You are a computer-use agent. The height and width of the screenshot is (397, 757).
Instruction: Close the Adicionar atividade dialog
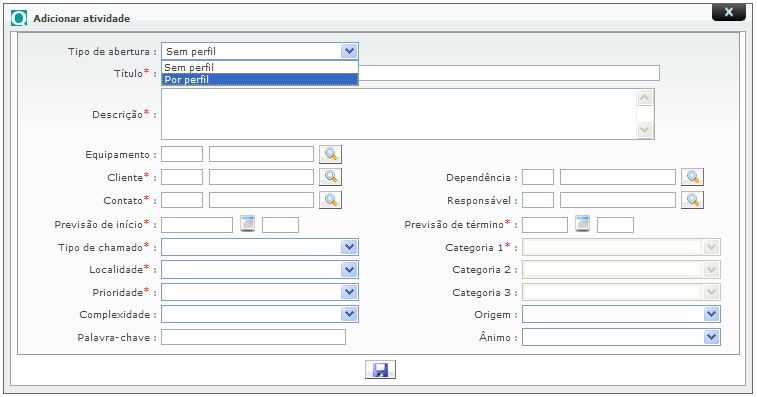click(729, 12)
